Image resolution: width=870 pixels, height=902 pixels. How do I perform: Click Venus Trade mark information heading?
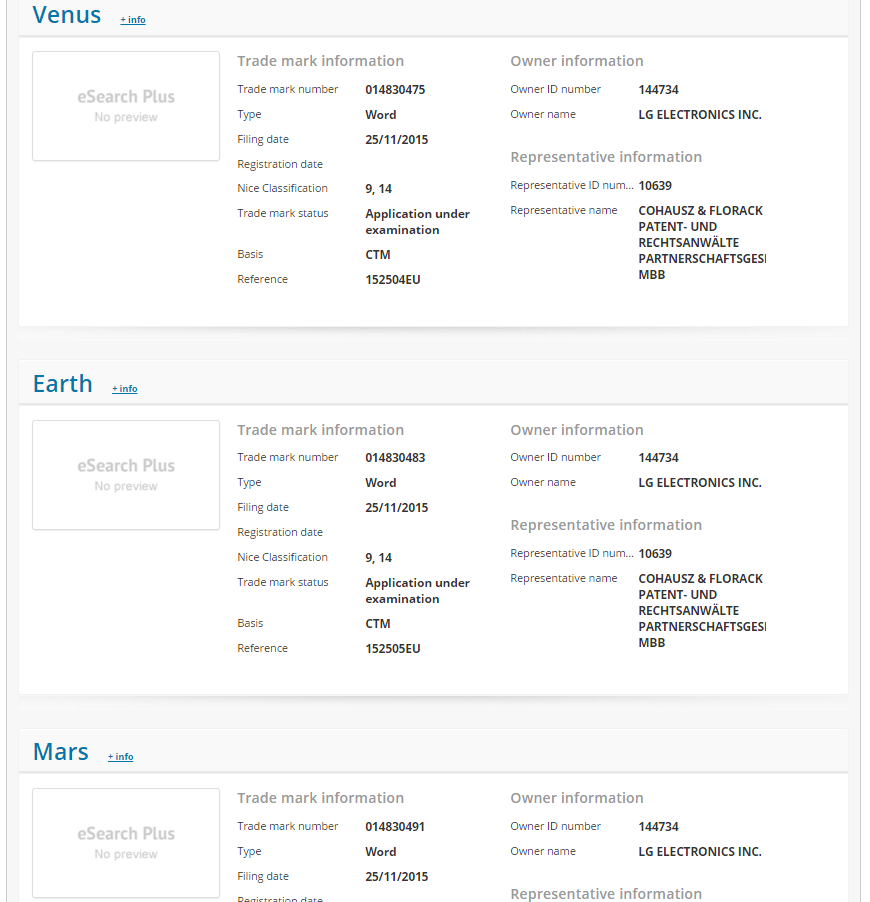point(320,61)
